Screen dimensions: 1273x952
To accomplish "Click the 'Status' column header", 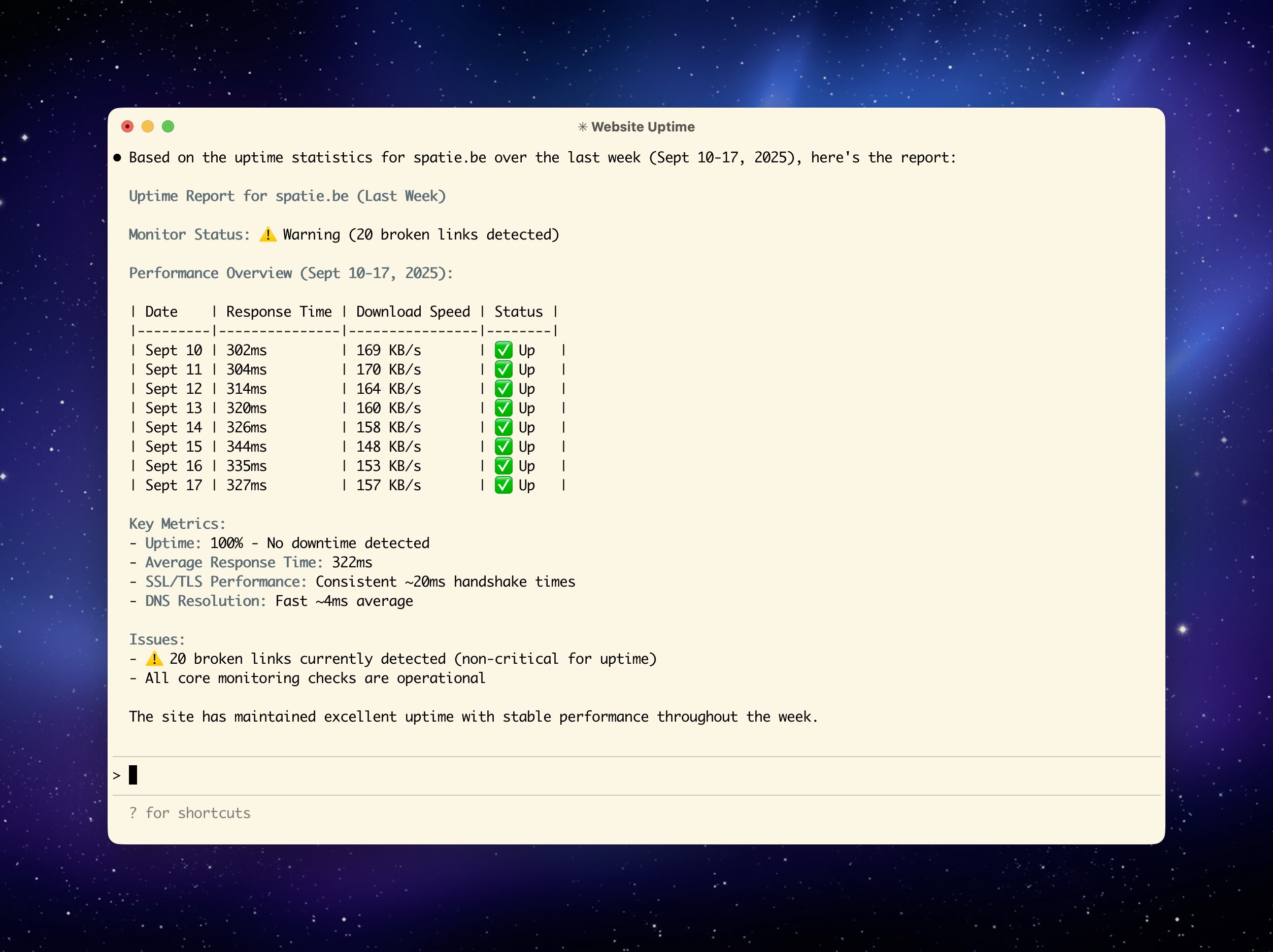I will (519, 312).
